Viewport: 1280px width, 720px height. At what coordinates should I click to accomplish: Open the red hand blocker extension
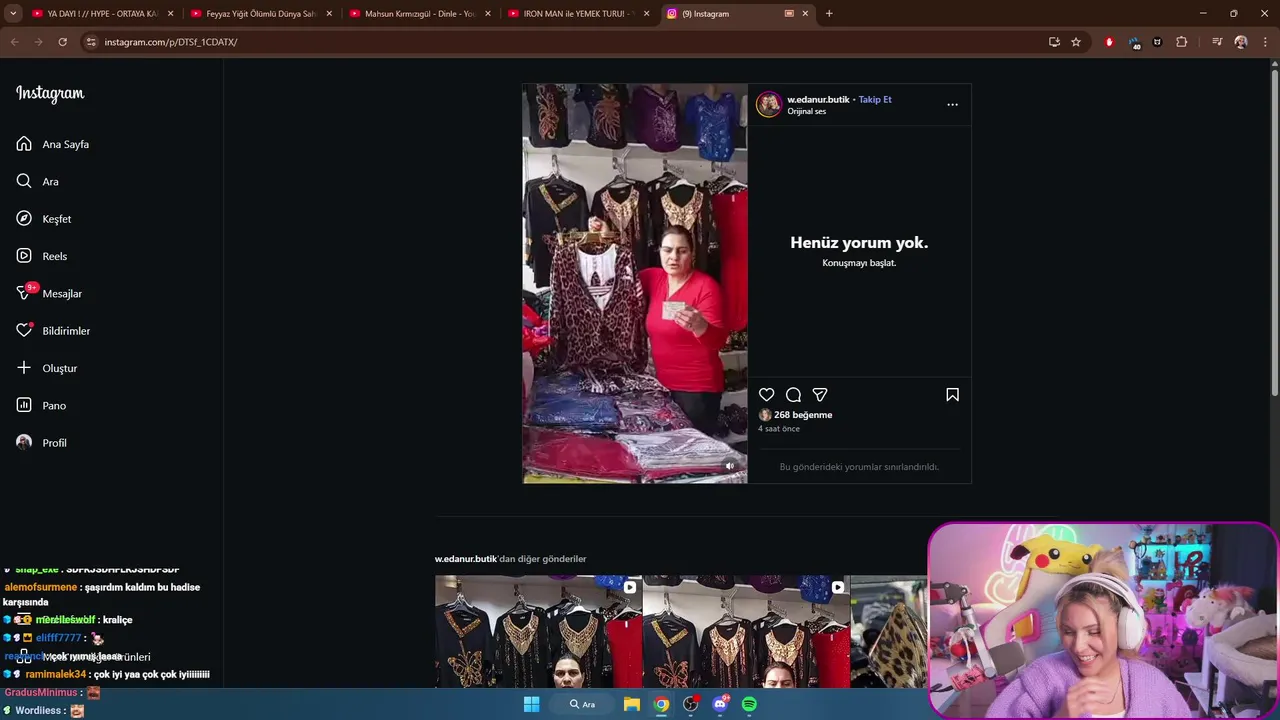(1109, 42)
